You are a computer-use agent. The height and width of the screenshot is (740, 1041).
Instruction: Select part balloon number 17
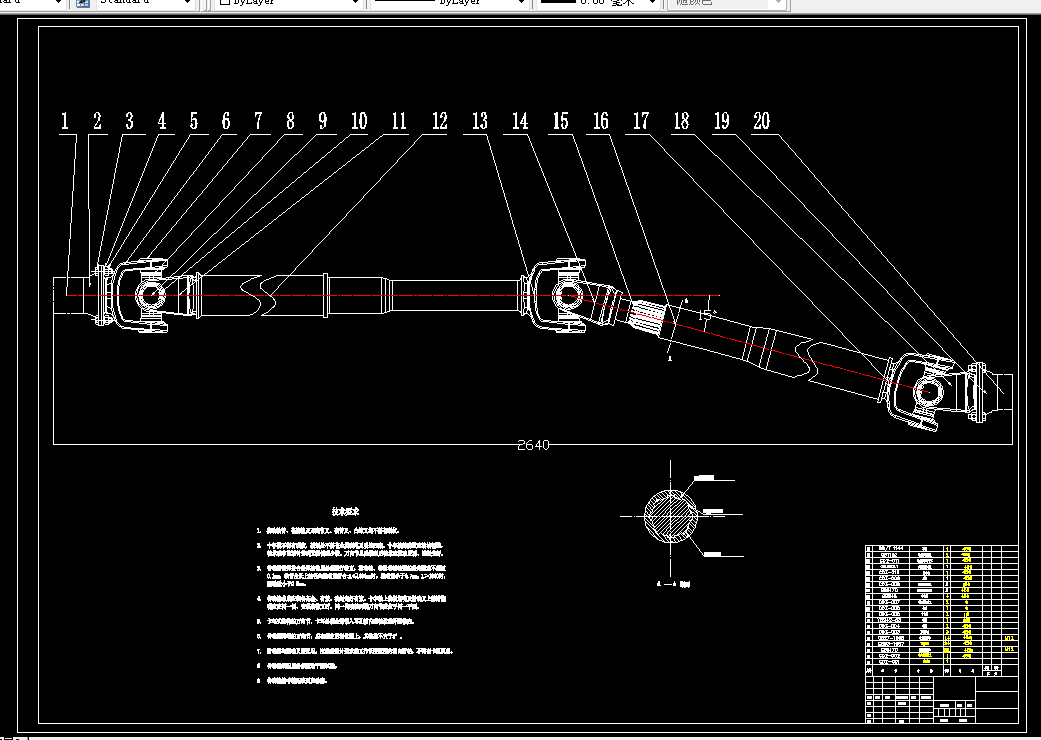[641, 121]
